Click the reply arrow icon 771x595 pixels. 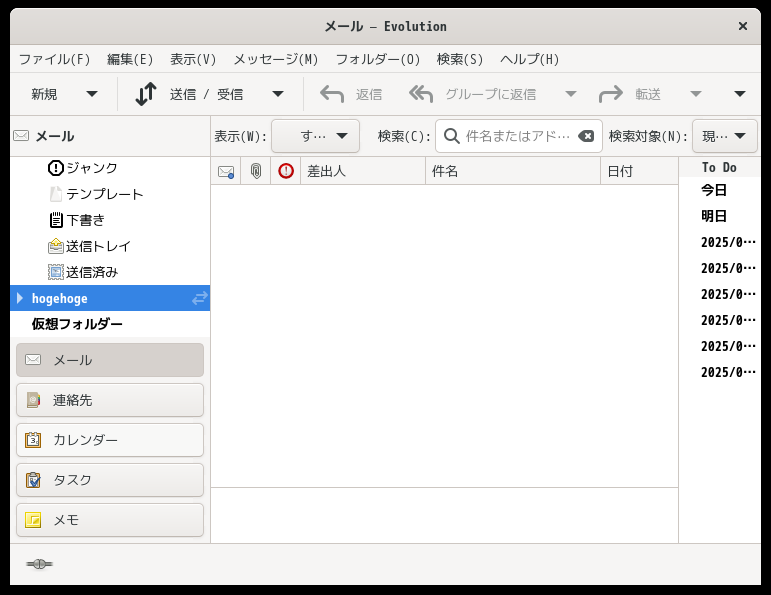coord(332,94)
